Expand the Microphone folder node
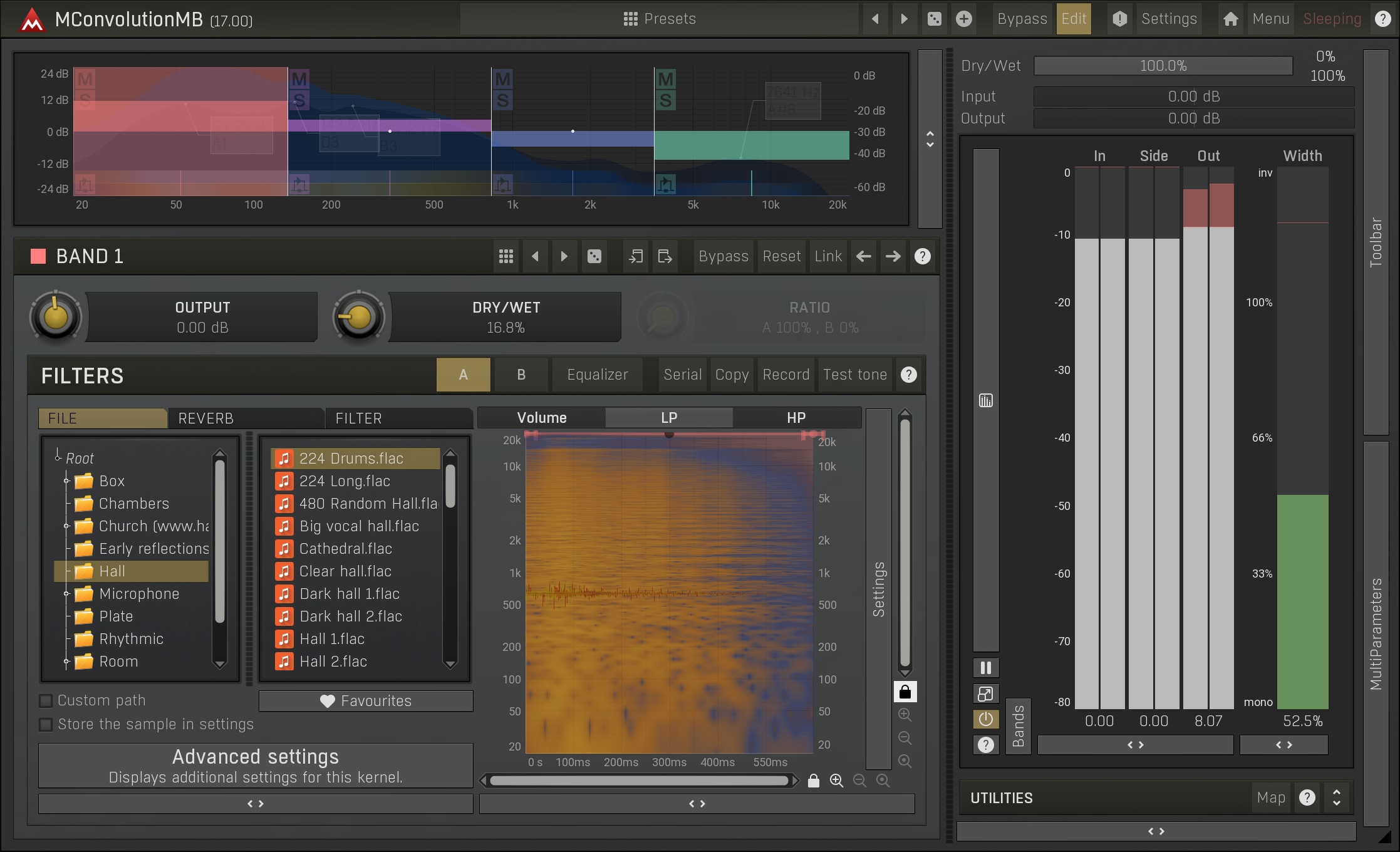 pos(66,594)
